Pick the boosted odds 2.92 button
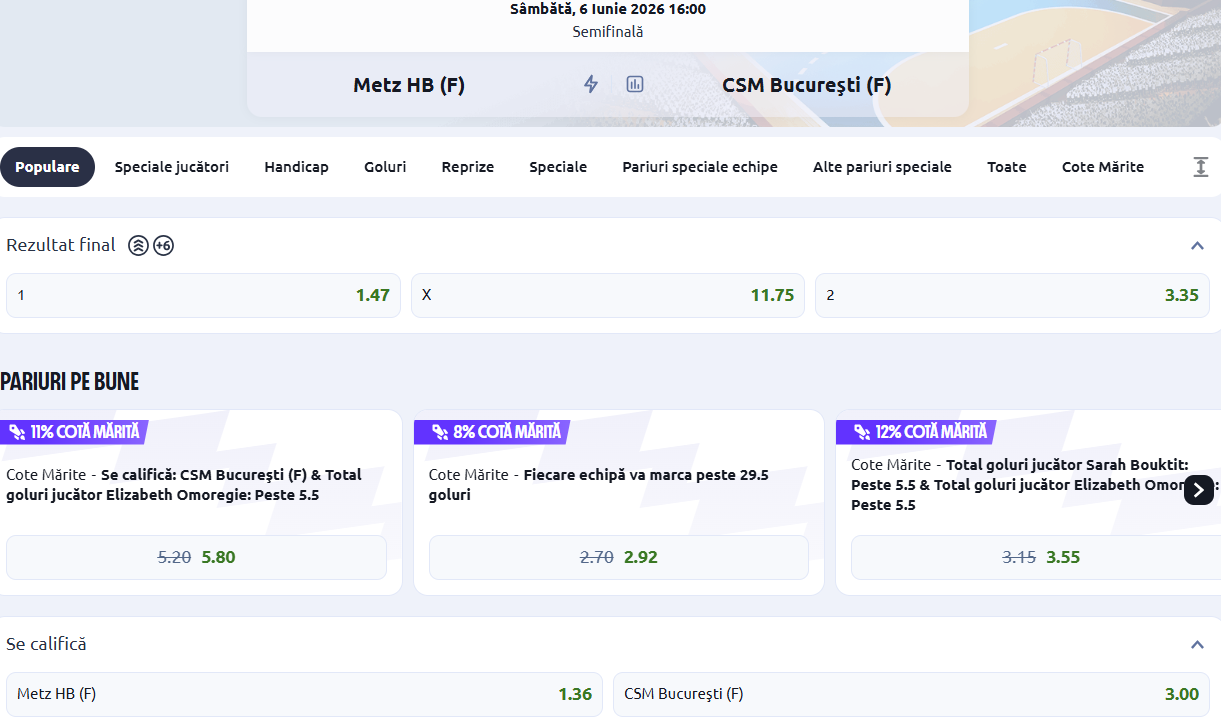 (x=619, y=557)
